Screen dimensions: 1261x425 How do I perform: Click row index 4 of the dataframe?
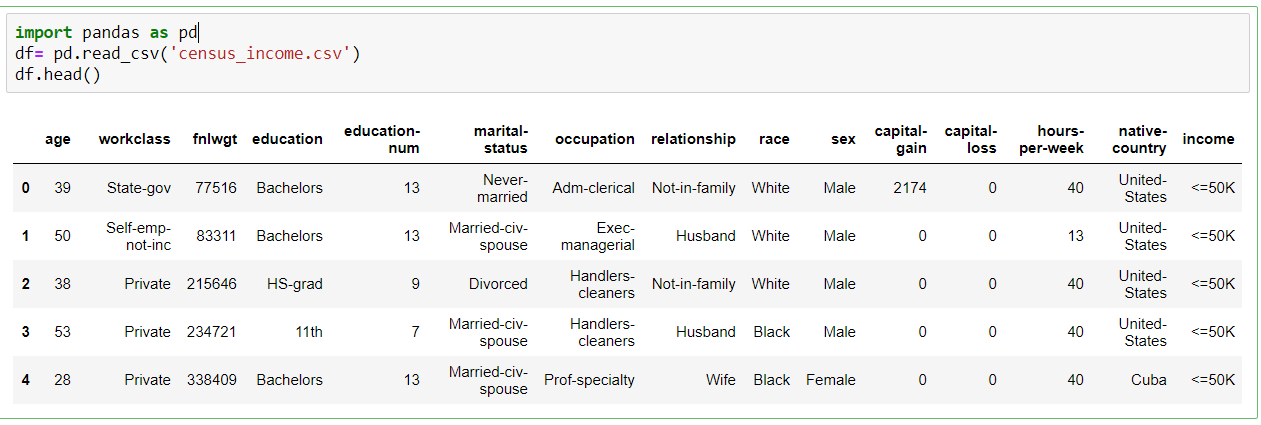coord(25,380)
